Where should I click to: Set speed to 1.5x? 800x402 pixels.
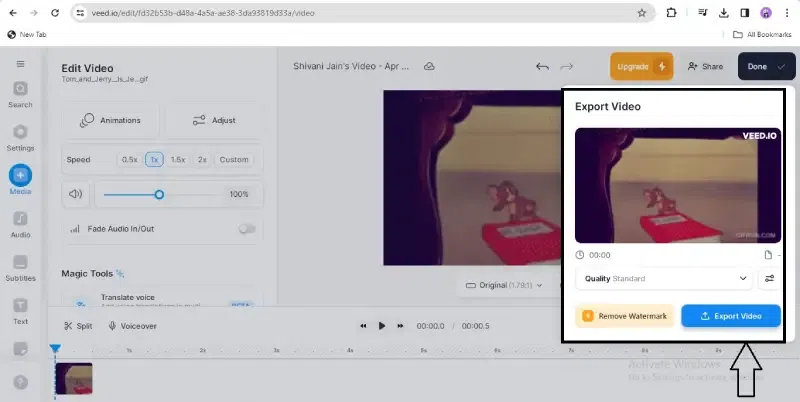click(x=178, y=160)
